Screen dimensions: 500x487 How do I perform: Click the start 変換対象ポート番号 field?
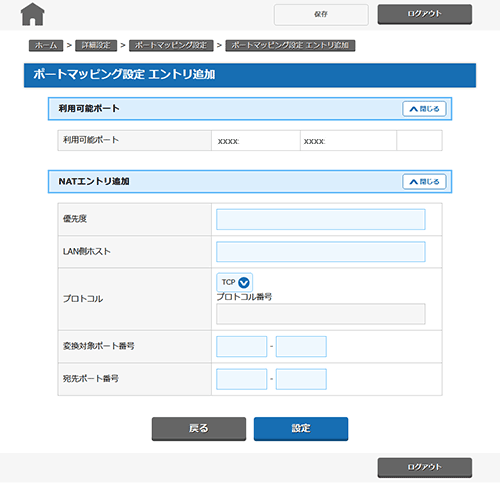[242, 347]
